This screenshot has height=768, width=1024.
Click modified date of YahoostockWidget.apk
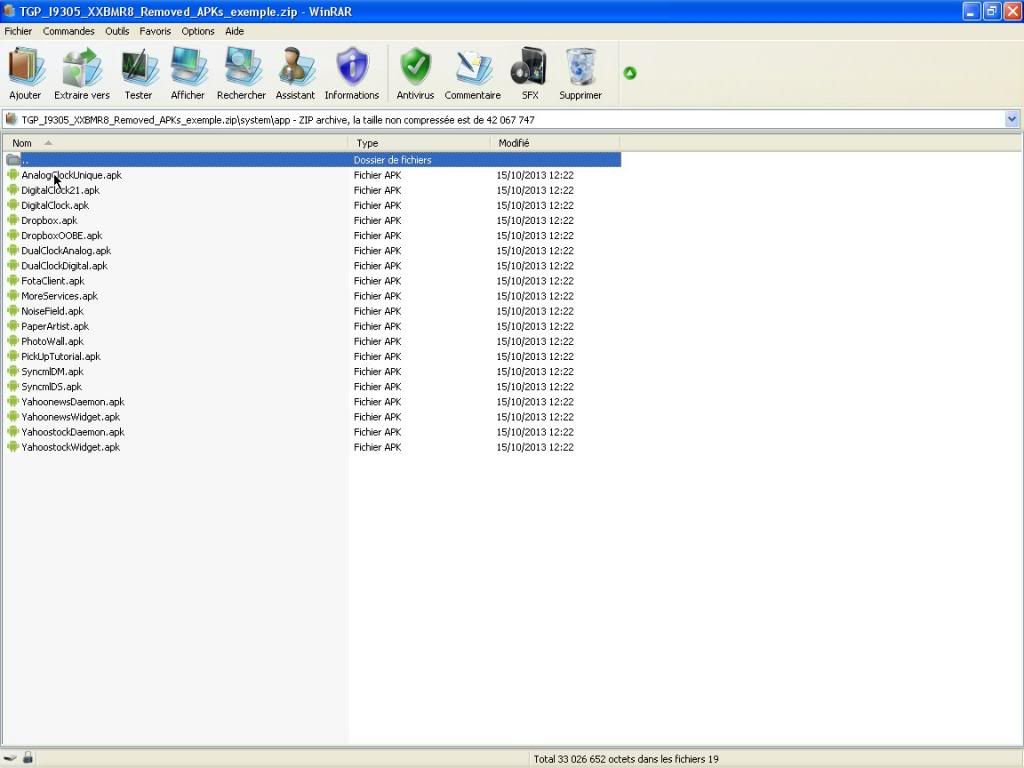pyautogui.click(x=535, y=447)
